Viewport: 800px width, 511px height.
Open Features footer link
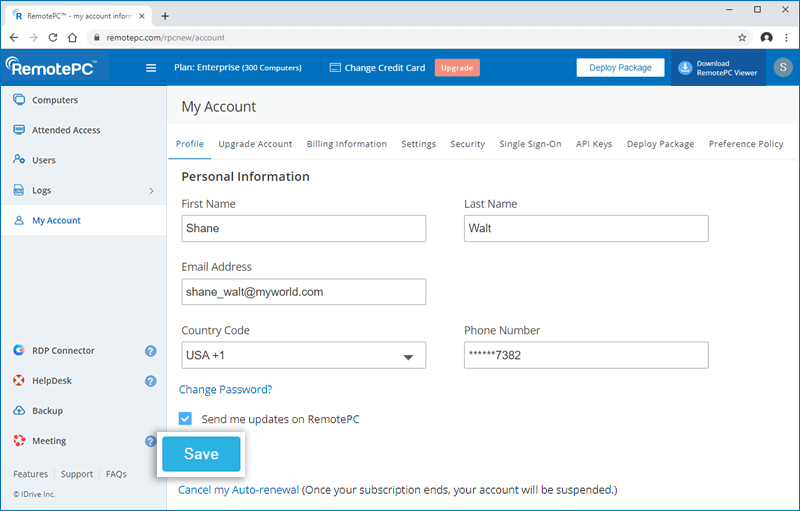31,474
